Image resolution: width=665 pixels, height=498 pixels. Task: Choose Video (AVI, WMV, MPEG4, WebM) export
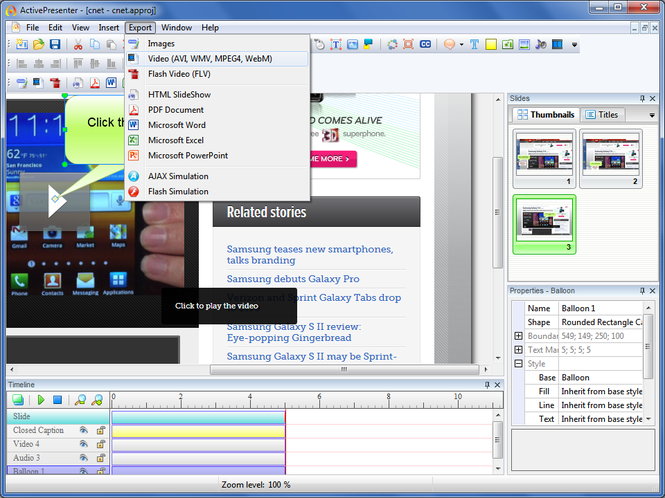click(x=217, y=59)
